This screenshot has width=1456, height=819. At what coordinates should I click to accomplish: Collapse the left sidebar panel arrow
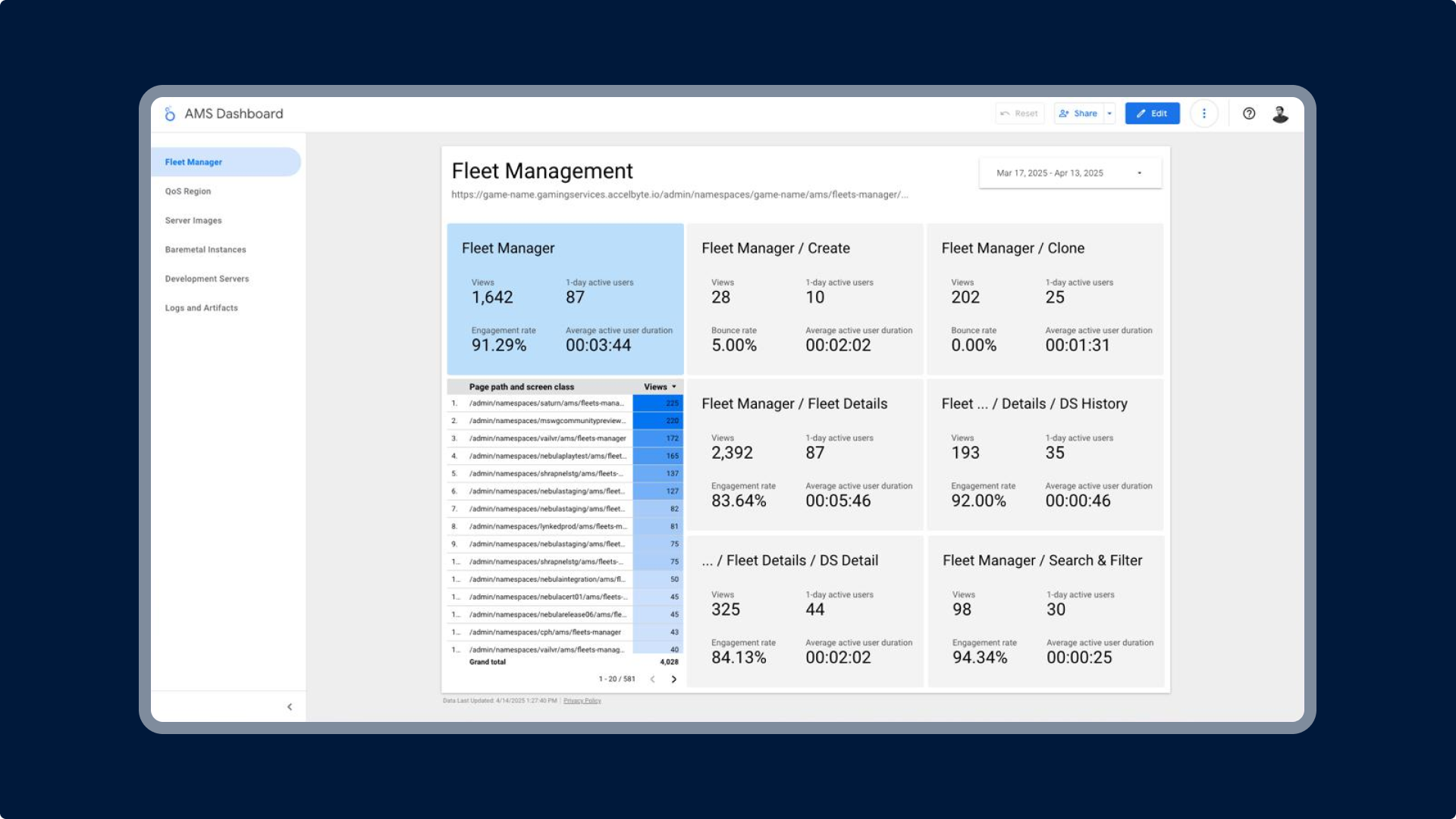pos(290,707)
